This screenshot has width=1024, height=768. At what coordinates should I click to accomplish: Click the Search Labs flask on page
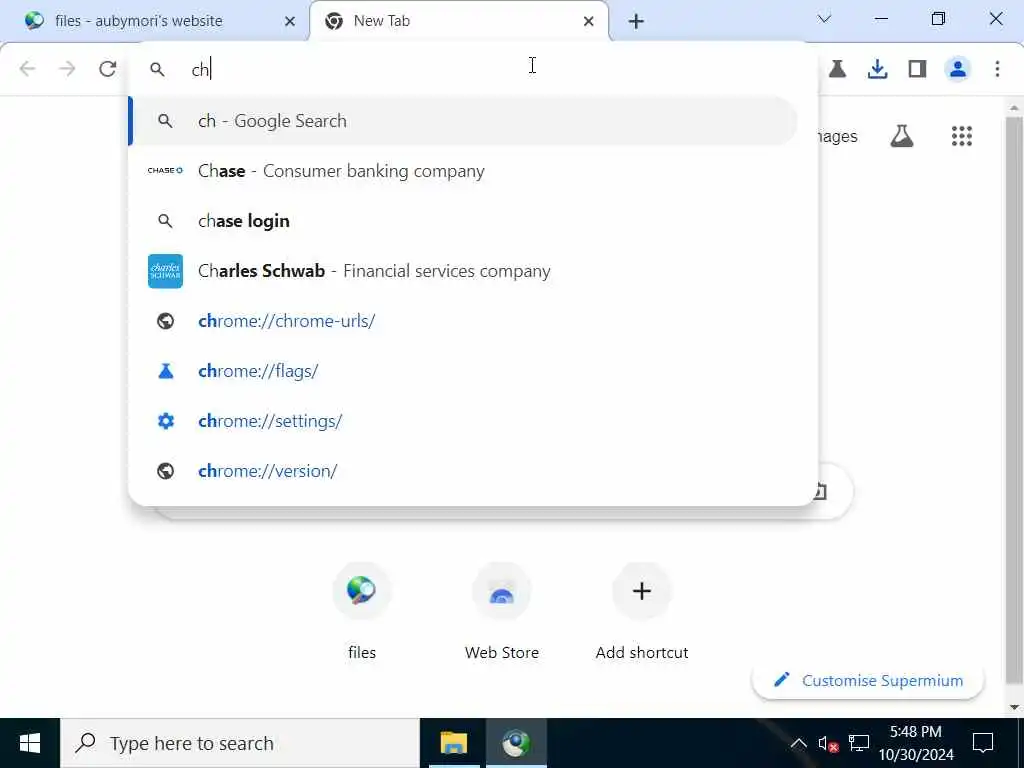(x=902, y=136)
